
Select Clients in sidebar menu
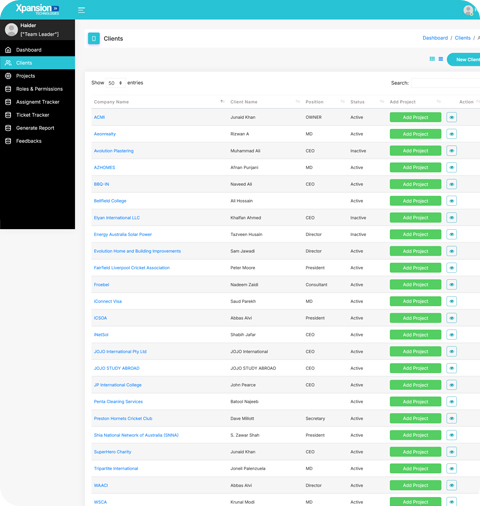coord(37,63)
